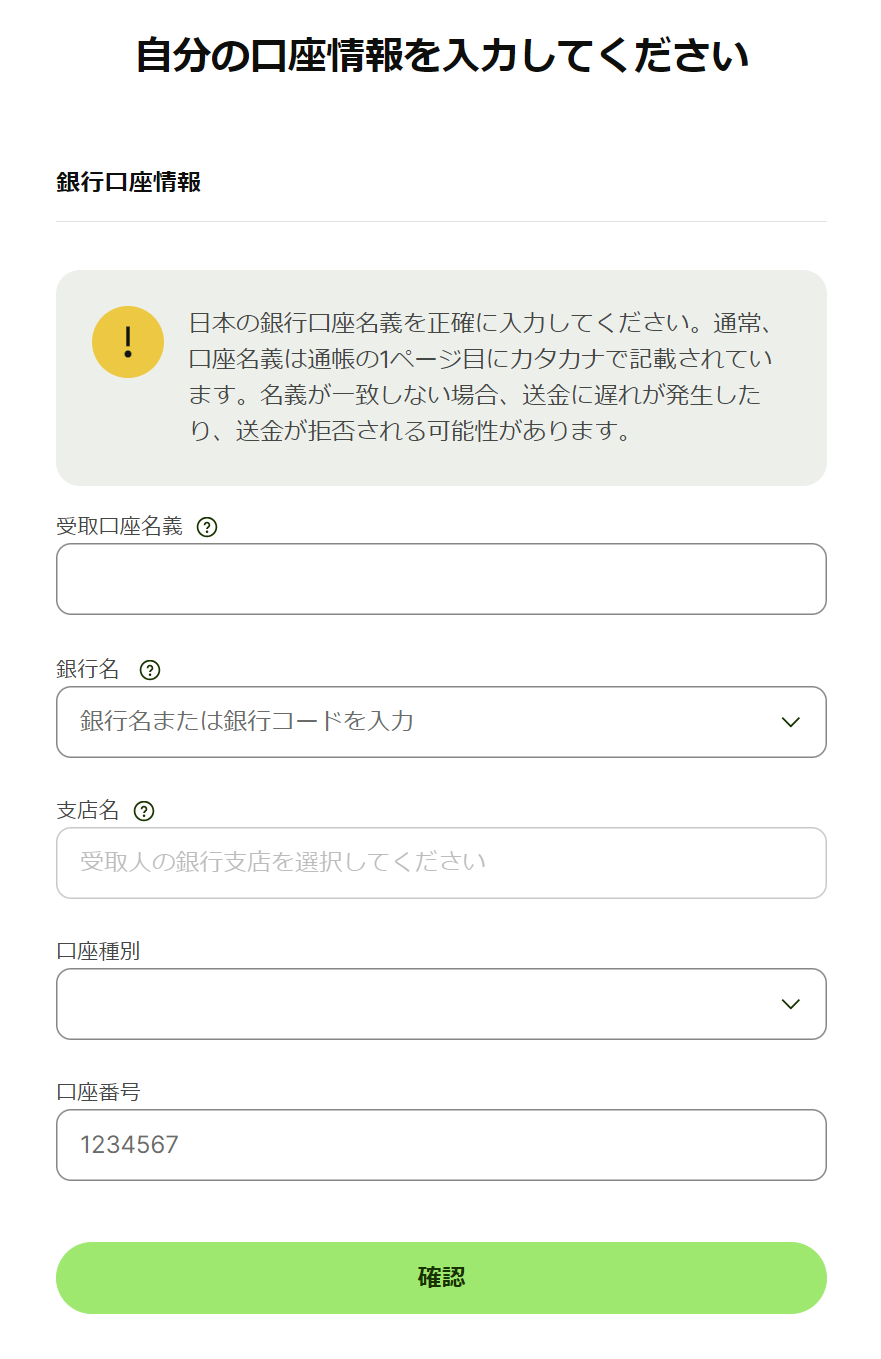Click the 銀行名 label text
Viewport: 881px width, 1359px height.
click(88, 669)
